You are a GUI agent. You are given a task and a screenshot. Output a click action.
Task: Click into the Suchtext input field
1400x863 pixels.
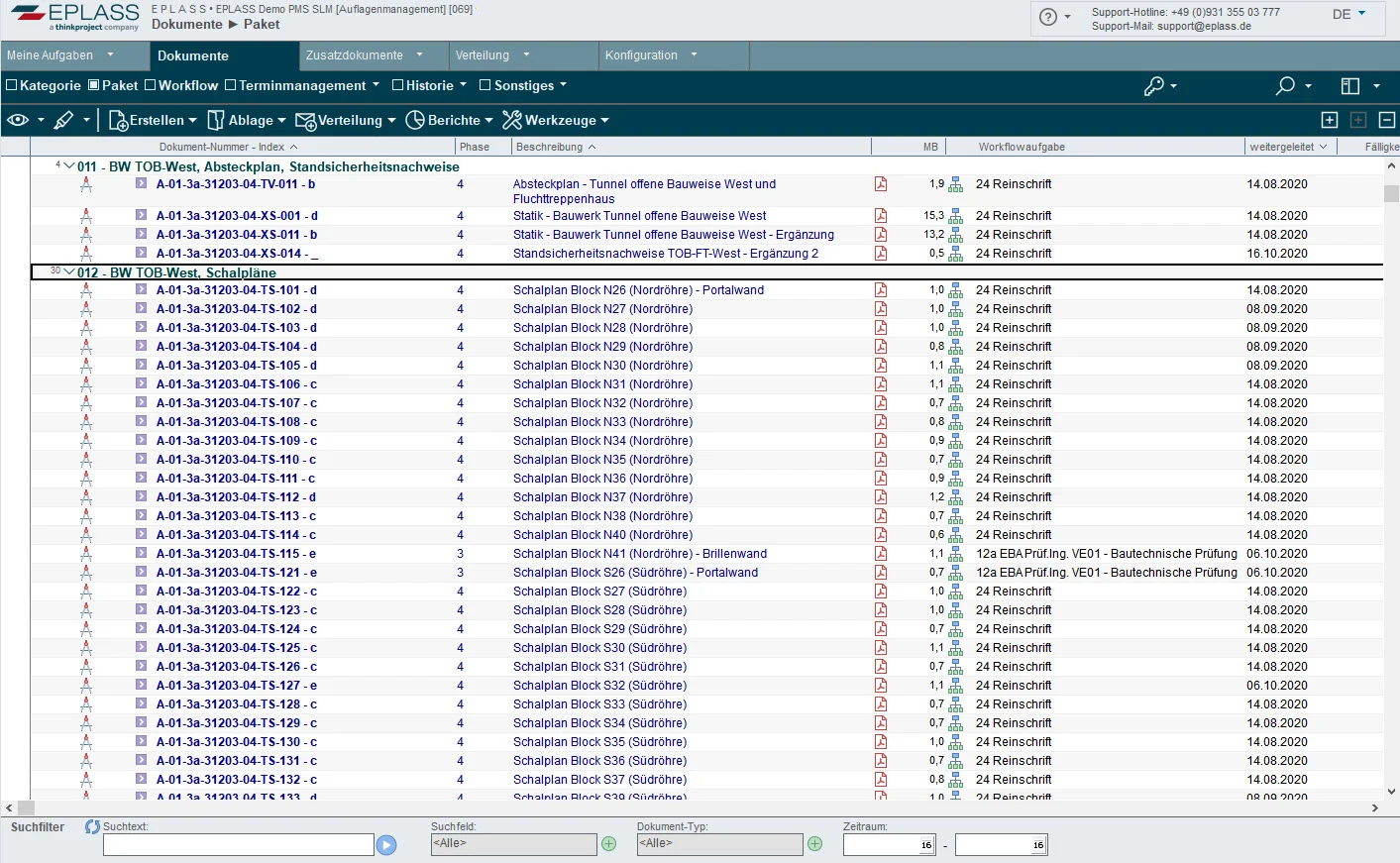point(238,844)
